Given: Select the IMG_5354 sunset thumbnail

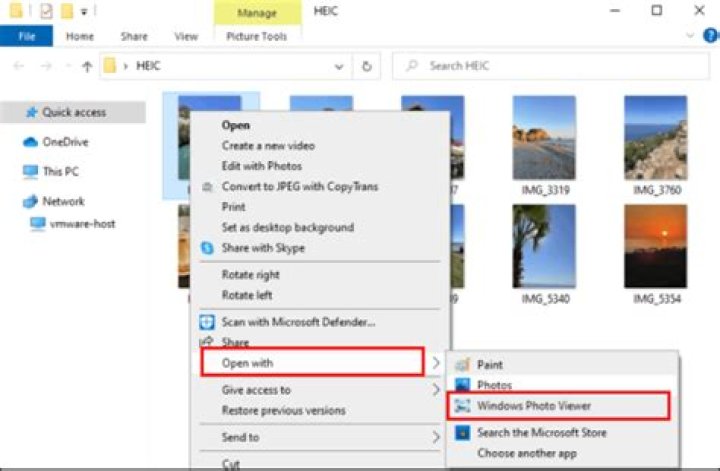Looking at the screenshot, I should pos(655,247).
